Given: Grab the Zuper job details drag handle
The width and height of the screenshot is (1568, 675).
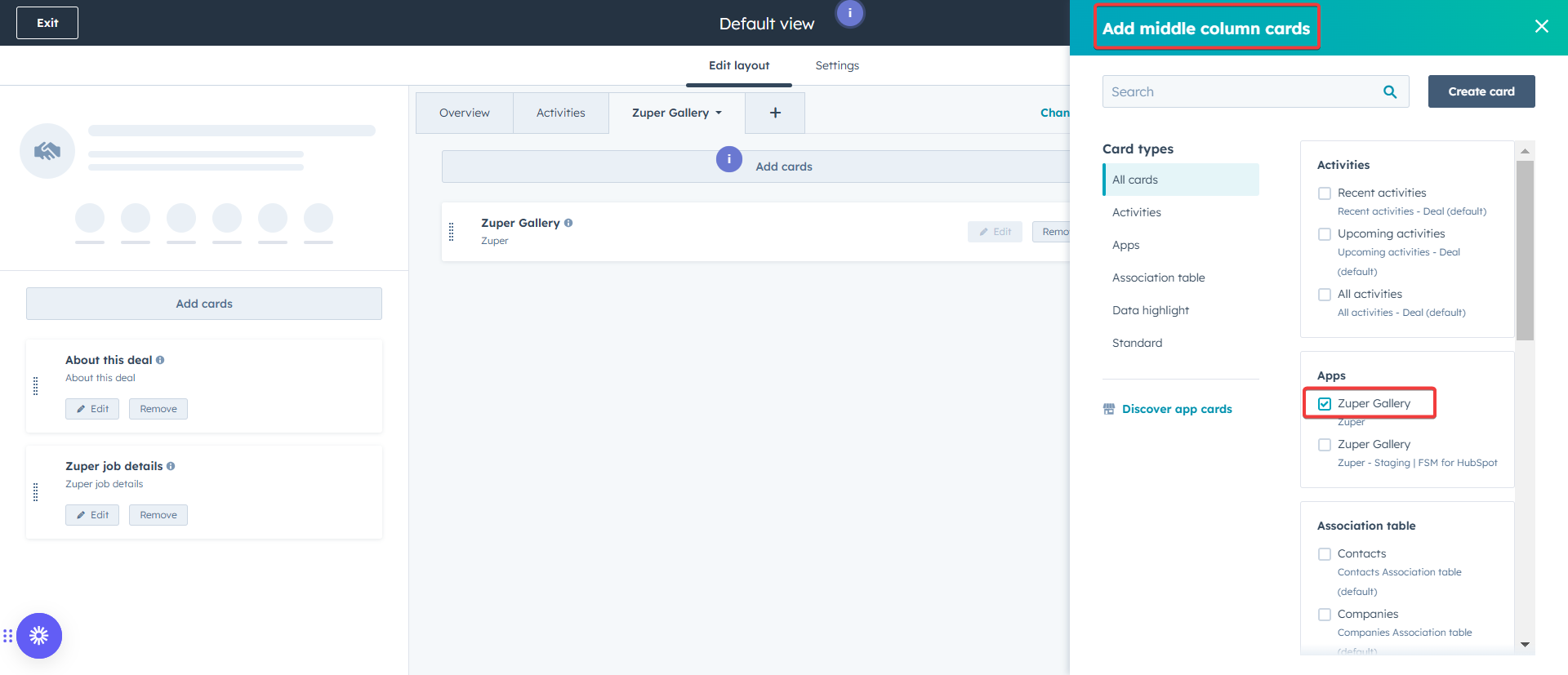Looking at the screenshot, I should [x=35, y=492].
